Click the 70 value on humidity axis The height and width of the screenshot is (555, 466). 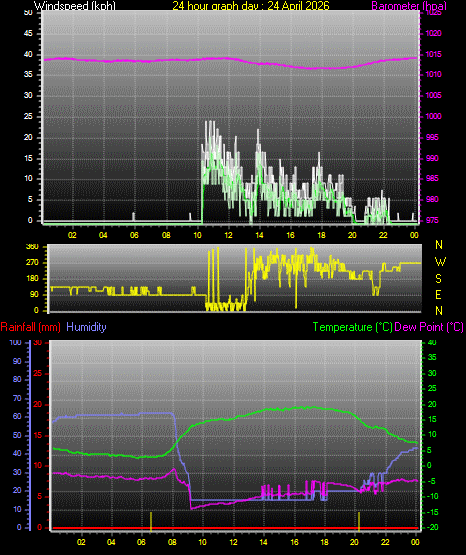coord(17,399)
